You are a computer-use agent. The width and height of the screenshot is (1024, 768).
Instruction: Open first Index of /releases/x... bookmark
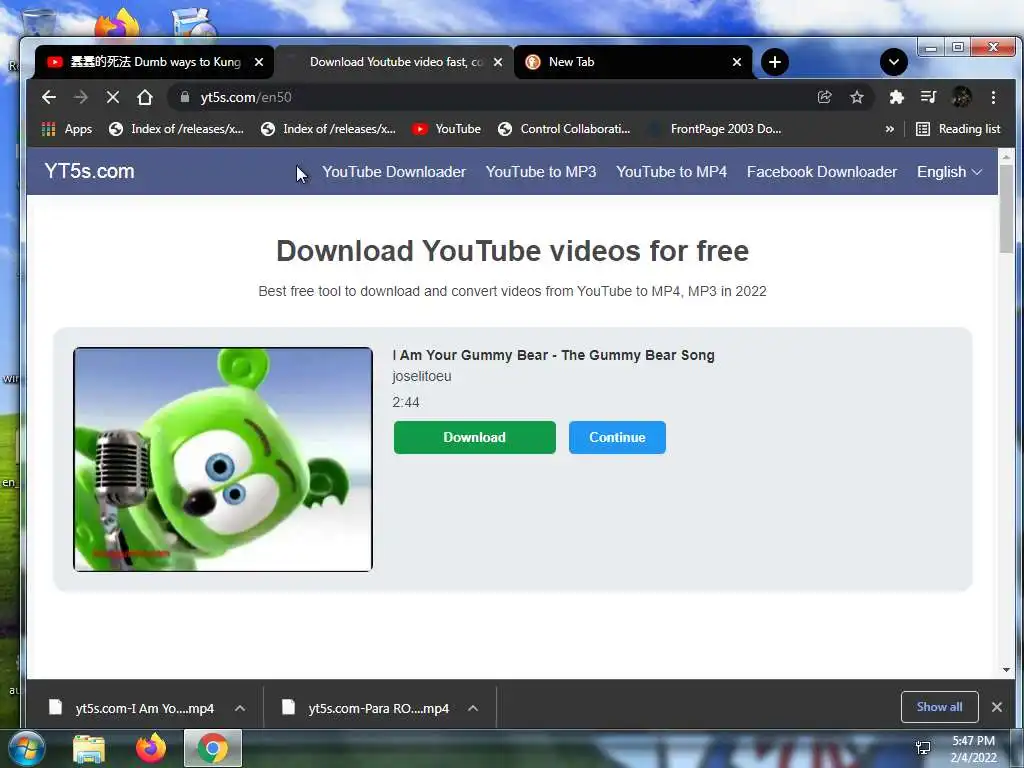(176, 129)
